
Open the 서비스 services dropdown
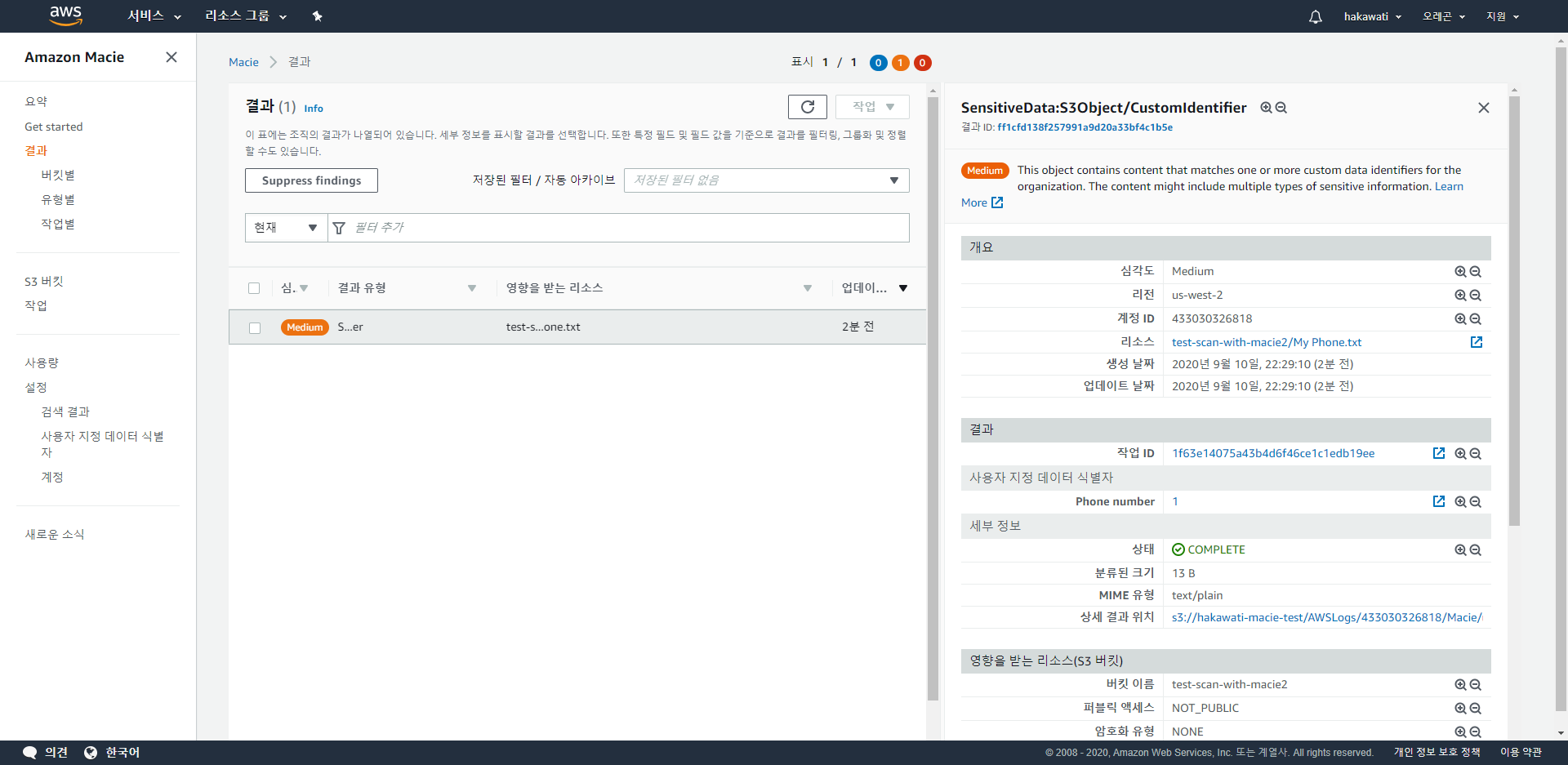(x=154, y=16)
